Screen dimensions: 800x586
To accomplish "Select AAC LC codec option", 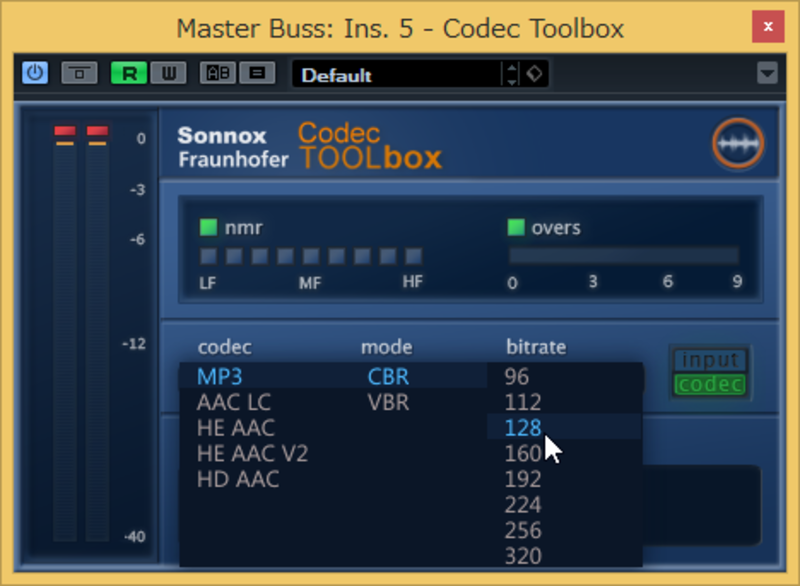I will 234,402.
